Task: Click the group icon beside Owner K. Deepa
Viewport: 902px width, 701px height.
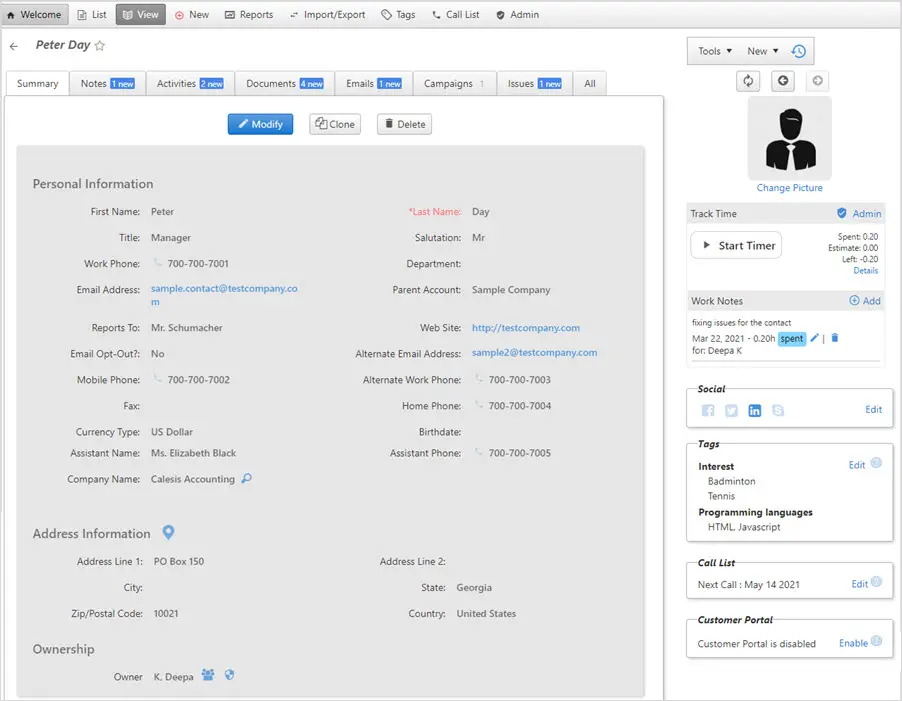Action: click(208, 676)
